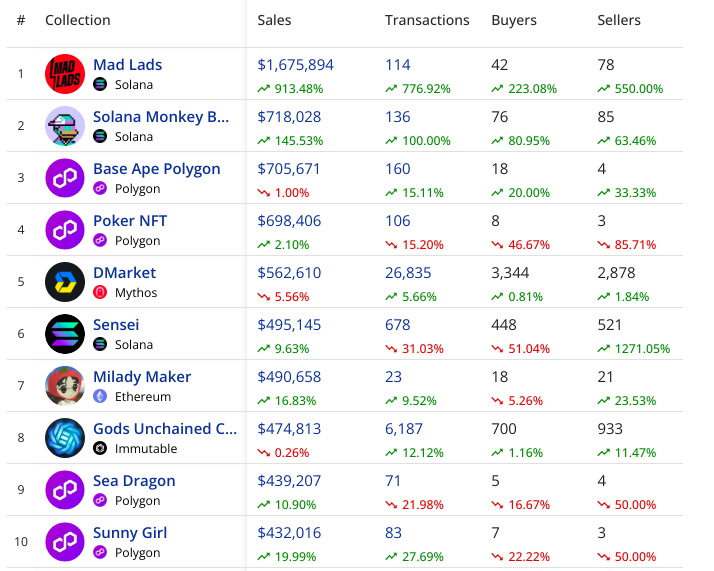This screenshot has height=571, width=714.
Task: Open the Milady Maker avatar image
Action: 65,386
